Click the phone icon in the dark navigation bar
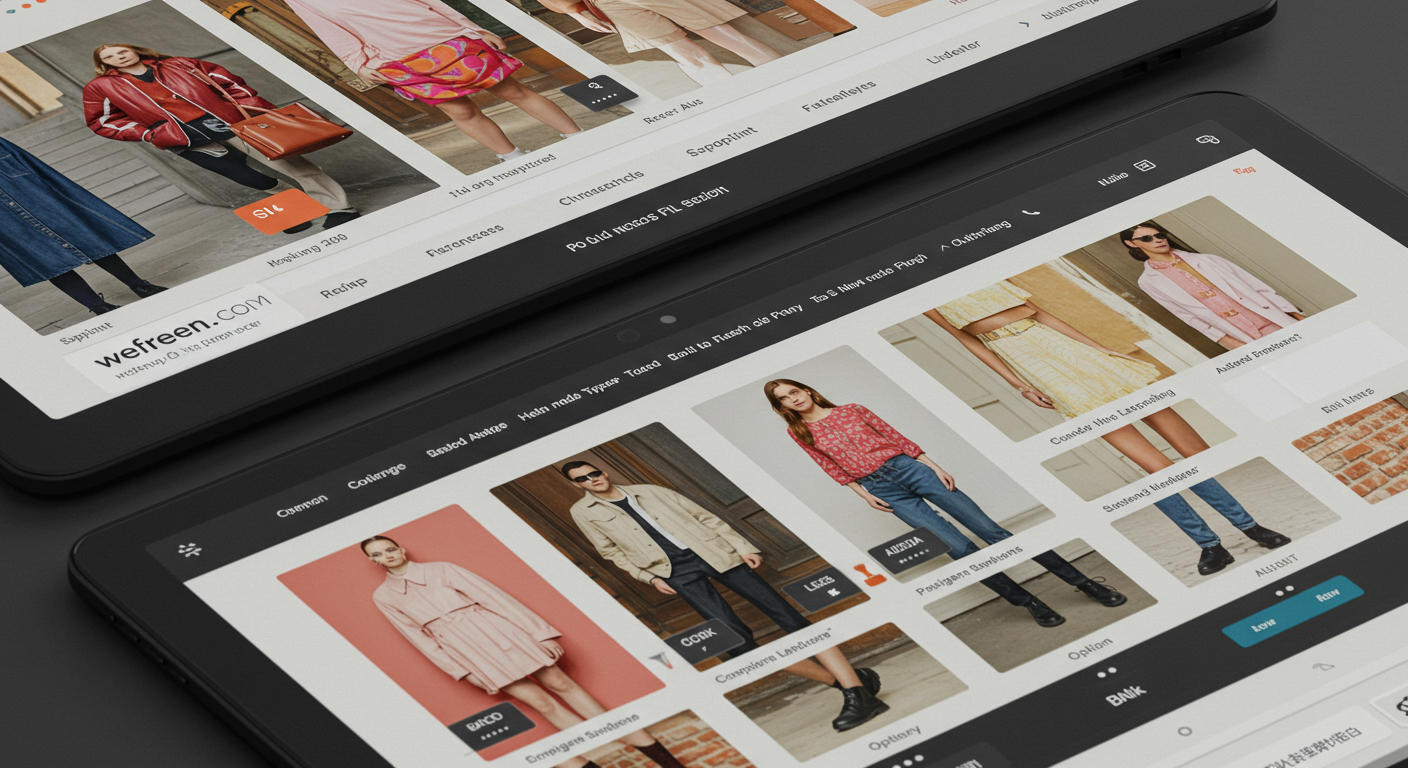Image resolution: width=1408 pixels, height=768 pixels. [x=1031, y=212]
